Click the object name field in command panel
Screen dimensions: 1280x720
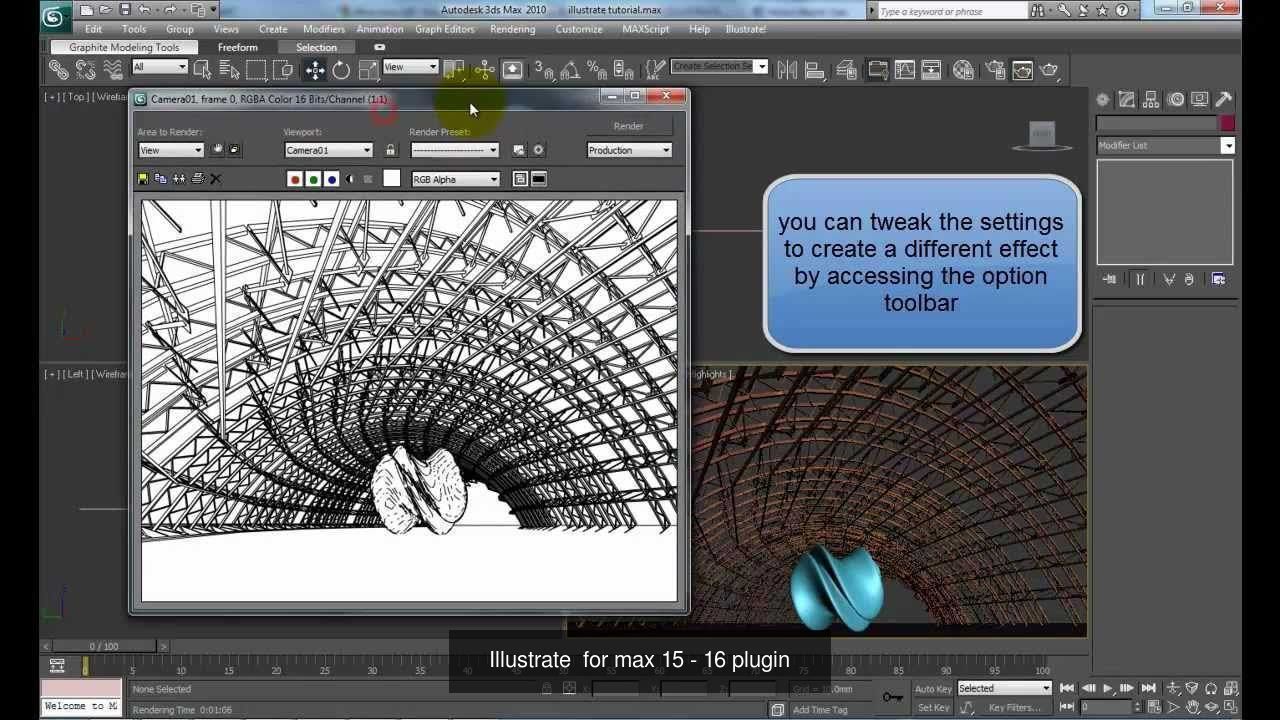click(x=1157, y=123)
